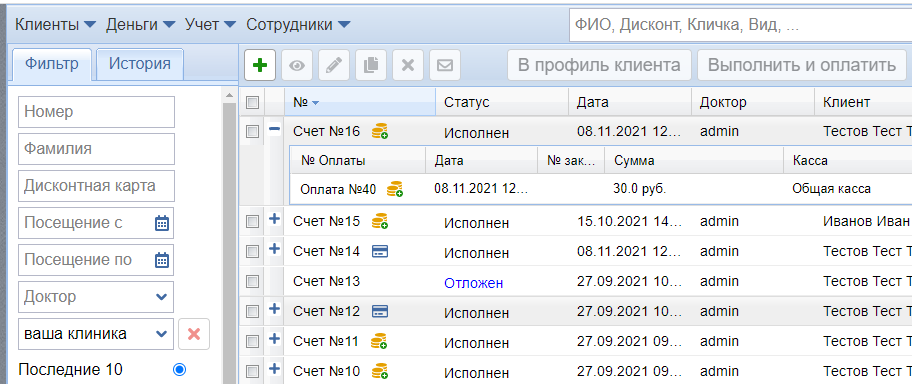Click the Общая касса cell
The width and height of the screenshot is (912, 384).
coord(831,189)
